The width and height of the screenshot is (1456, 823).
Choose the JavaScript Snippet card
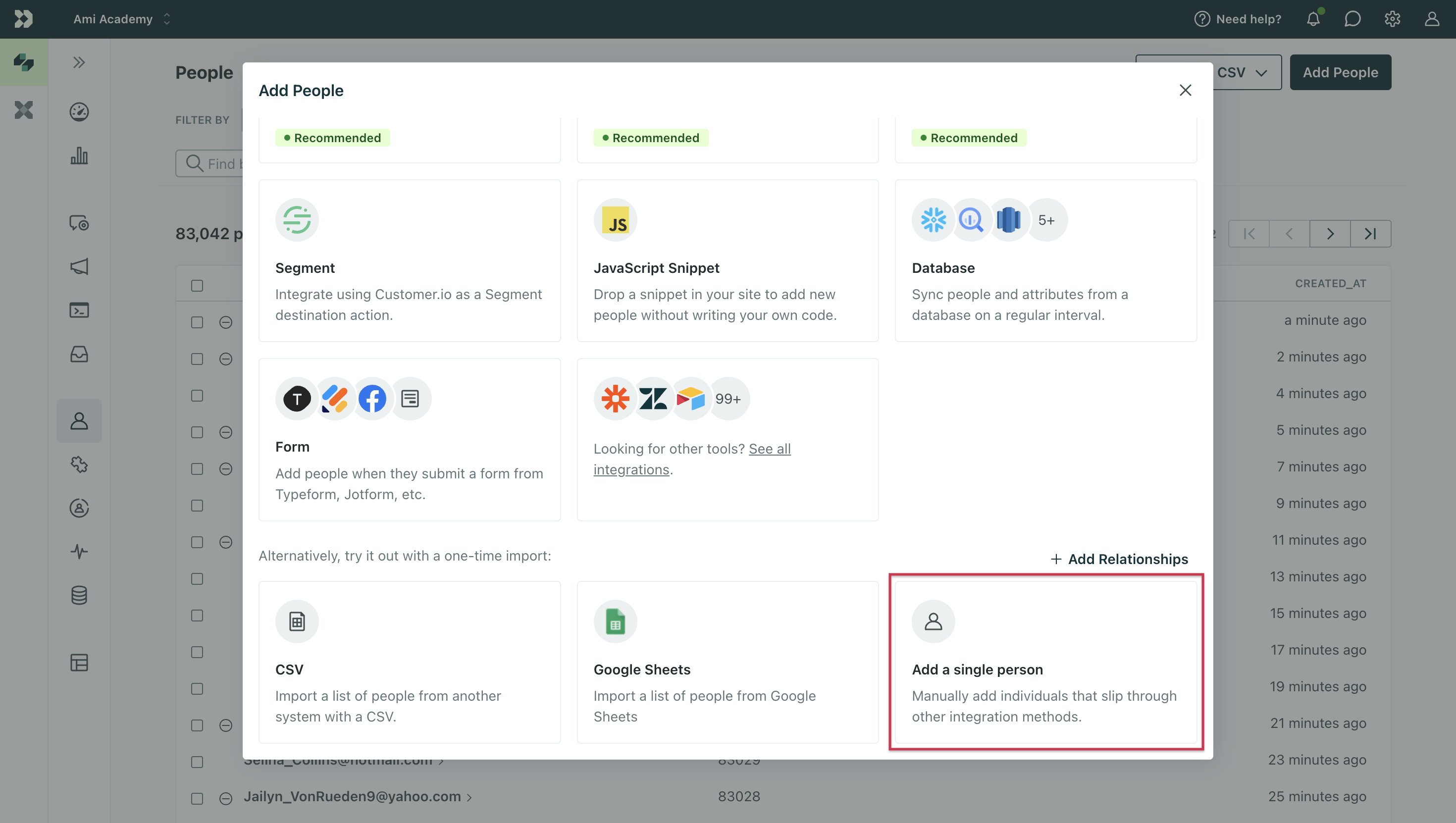(728, 260)
